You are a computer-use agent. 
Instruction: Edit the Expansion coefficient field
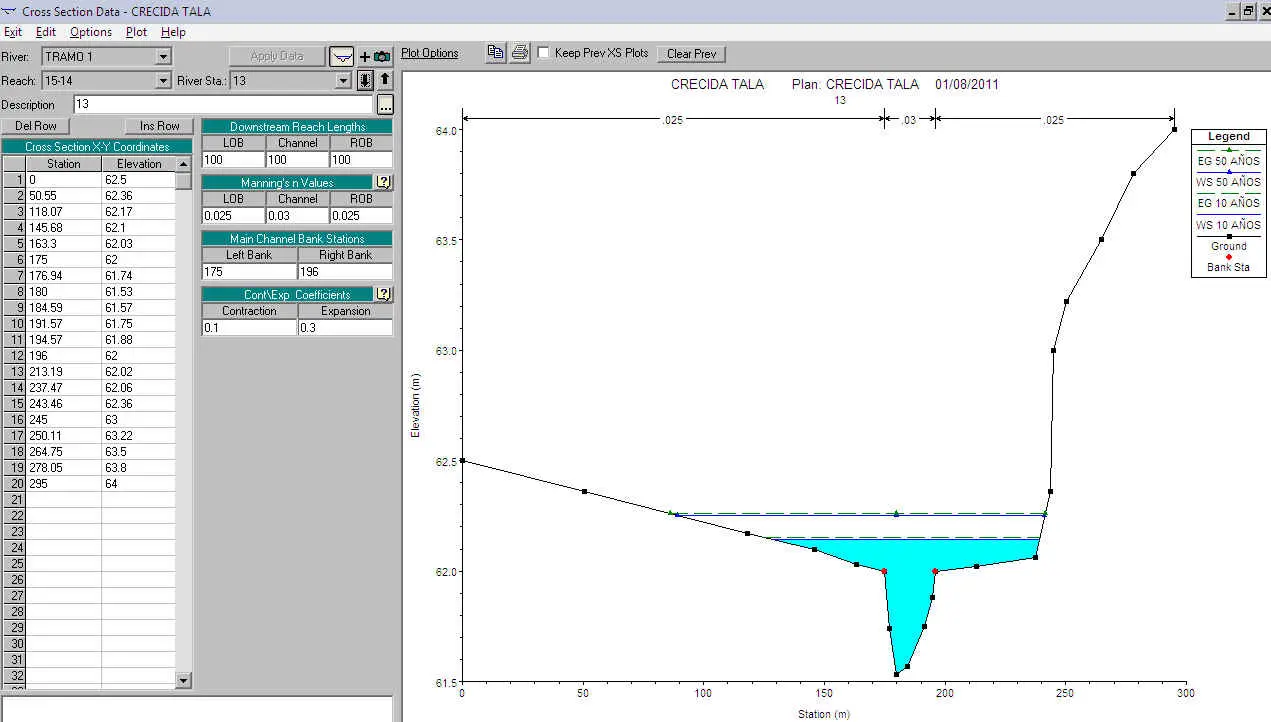coord(345,327)
